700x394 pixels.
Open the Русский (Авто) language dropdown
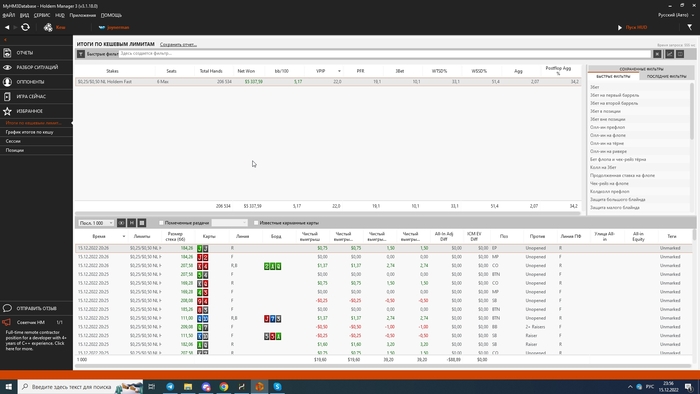coord(676,15)
